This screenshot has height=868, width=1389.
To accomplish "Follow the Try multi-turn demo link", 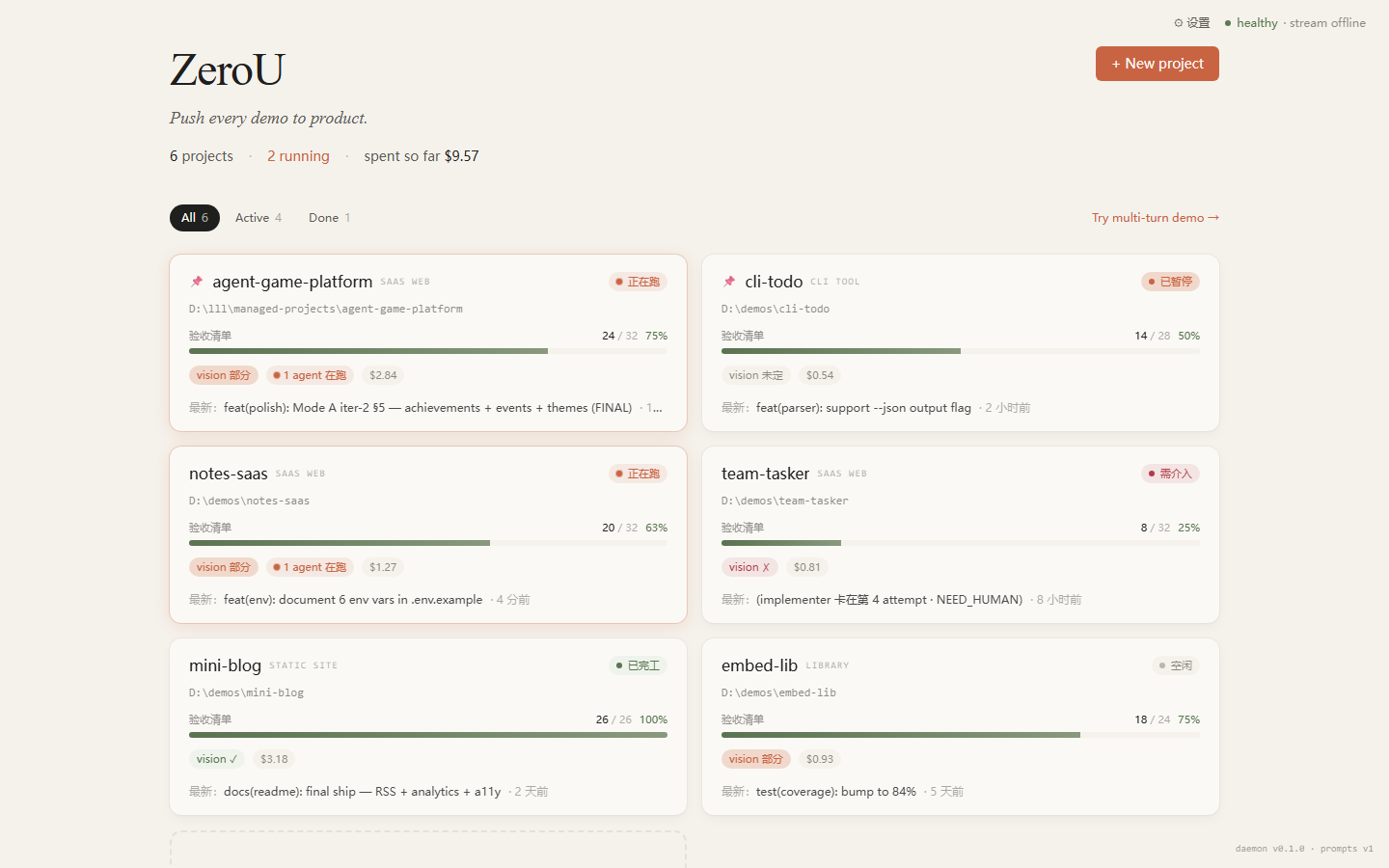I will [1156, 218].
